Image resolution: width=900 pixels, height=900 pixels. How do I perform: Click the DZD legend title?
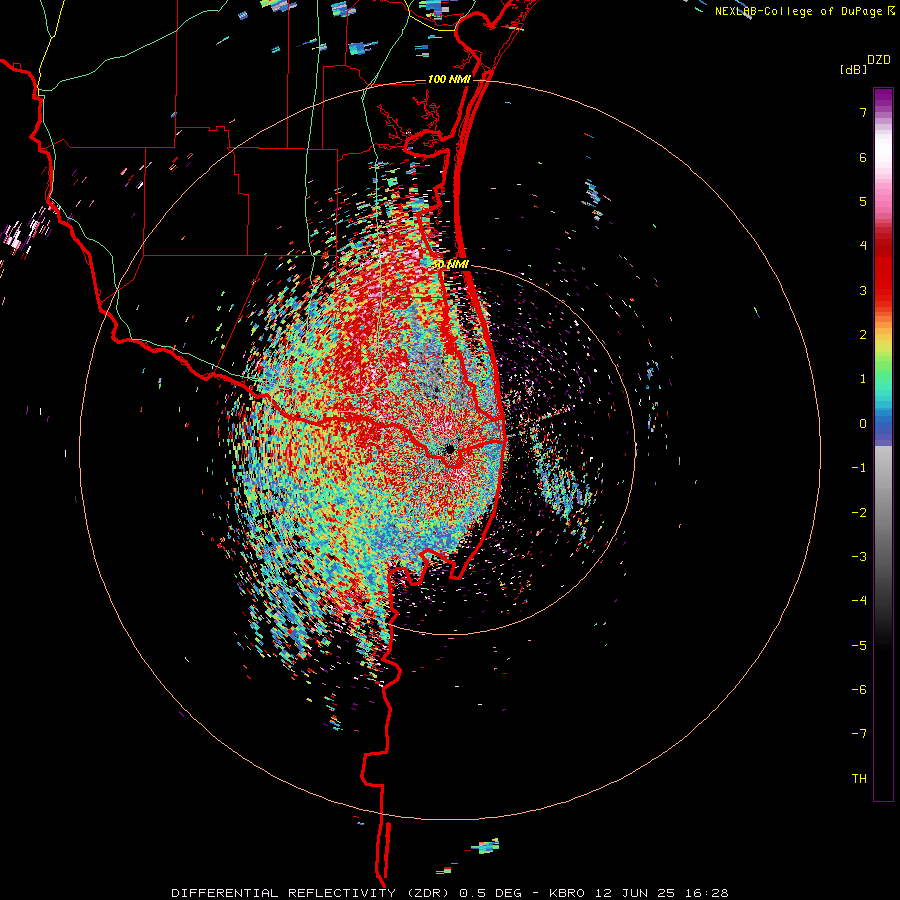tap(879, 60)
